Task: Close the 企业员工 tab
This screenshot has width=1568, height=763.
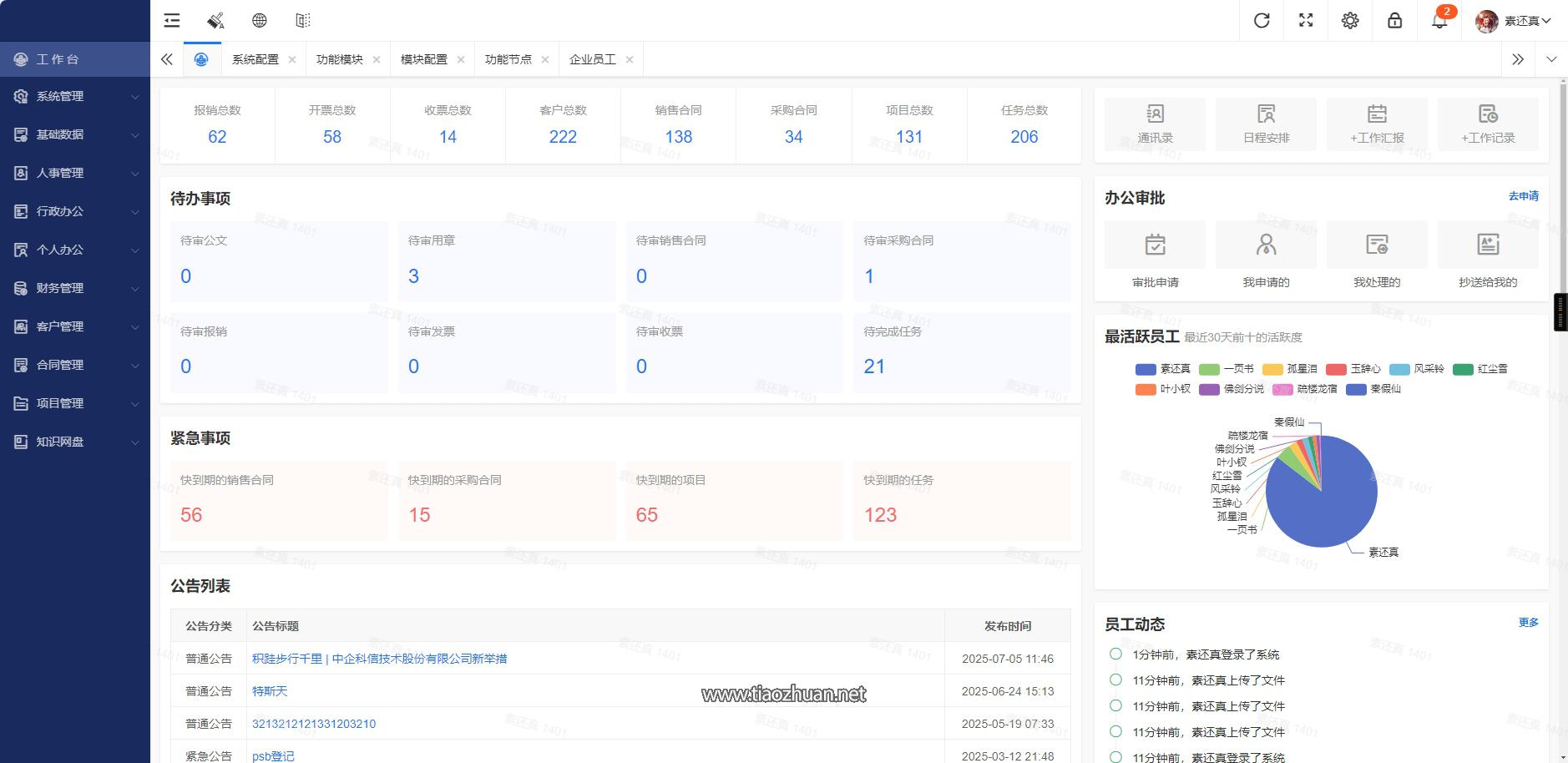Action: (630, 59)
